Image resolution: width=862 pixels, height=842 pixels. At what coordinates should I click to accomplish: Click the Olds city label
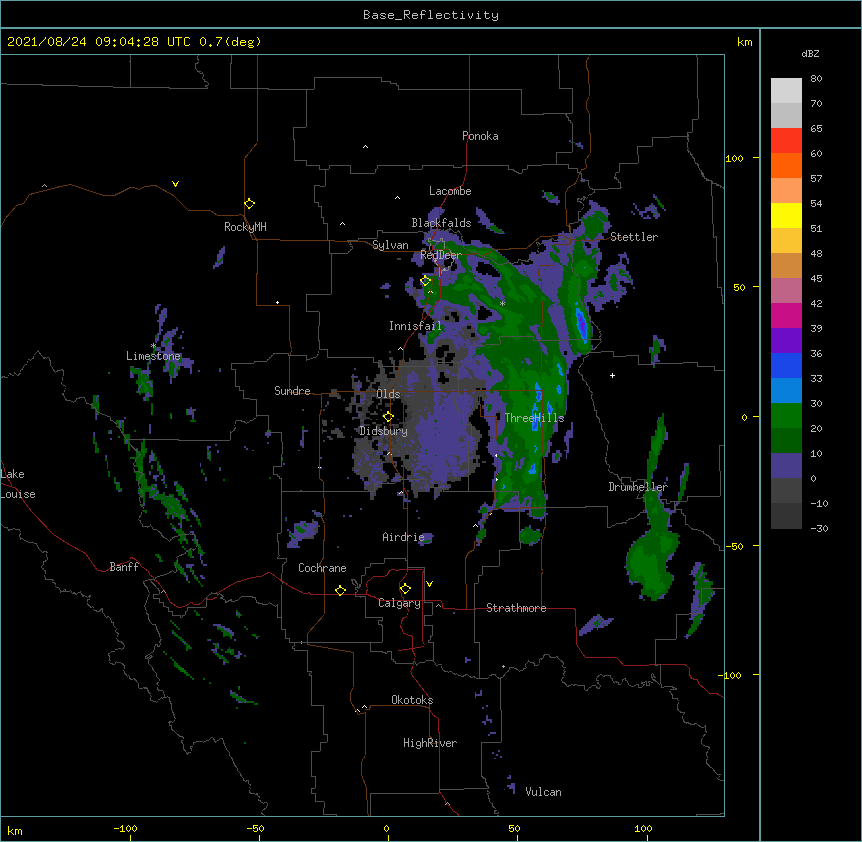point(388,394)
